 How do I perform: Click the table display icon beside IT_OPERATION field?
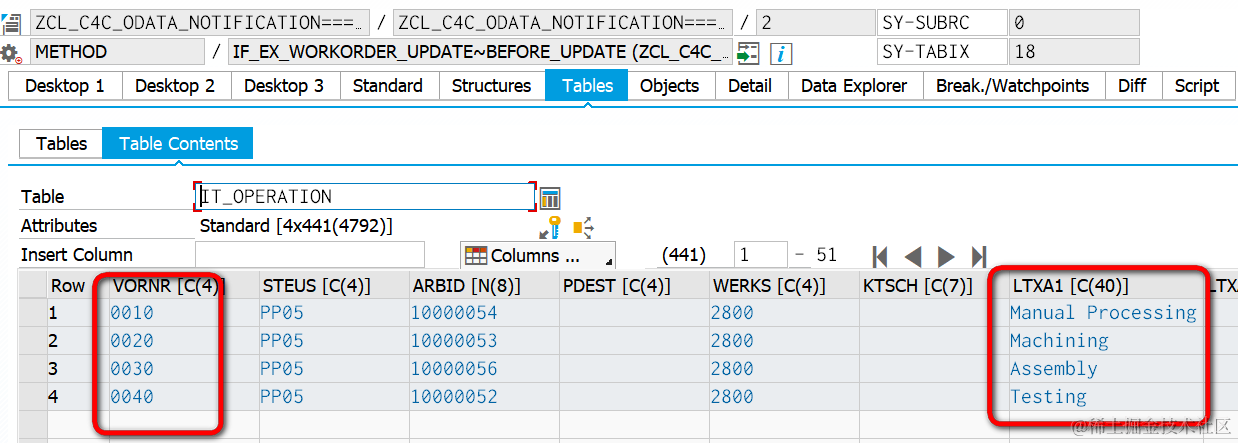pos(550,197)
